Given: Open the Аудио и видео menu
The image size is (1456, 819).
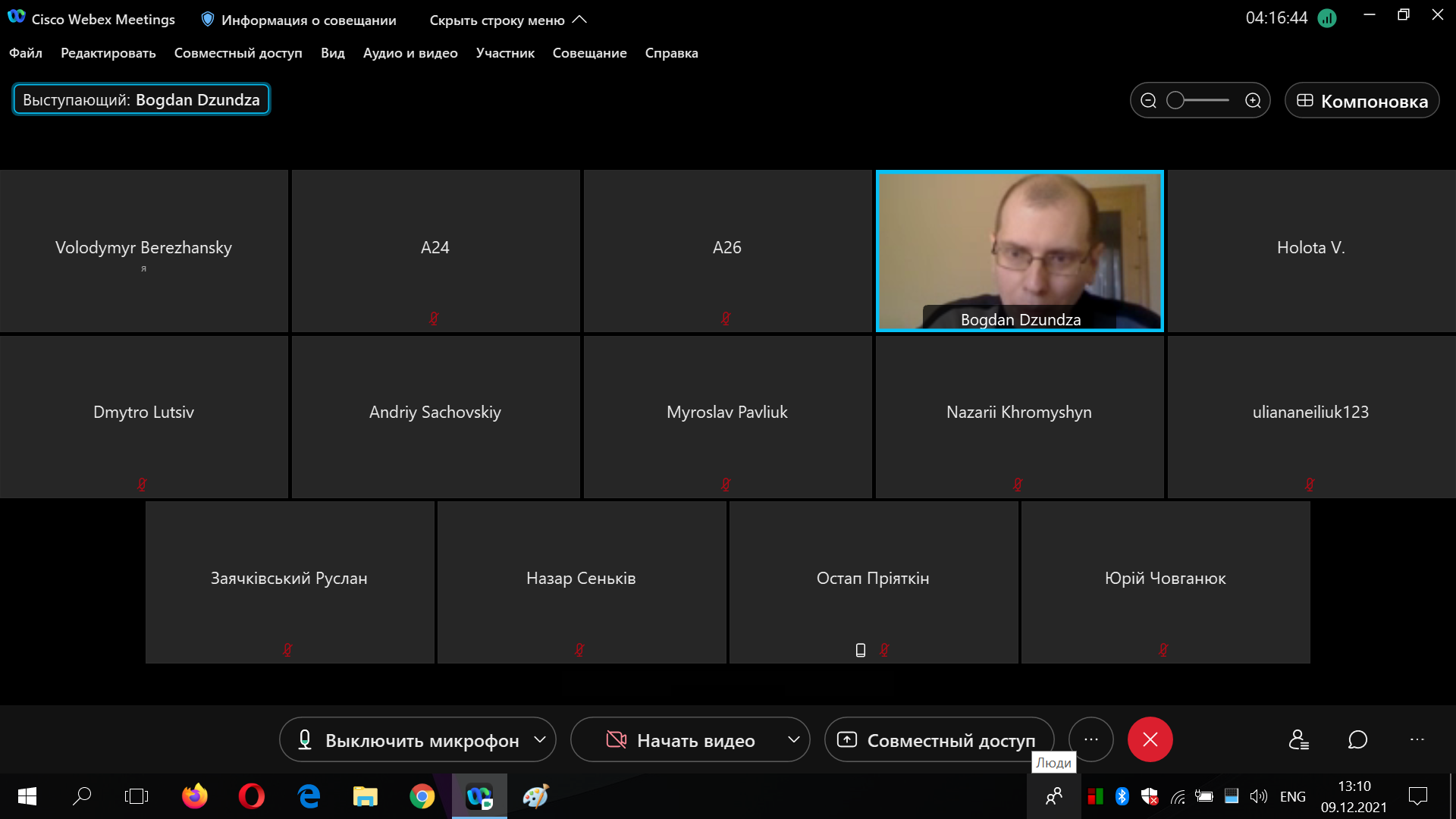Looking at the screenshot, I should (x=410, y=53).
